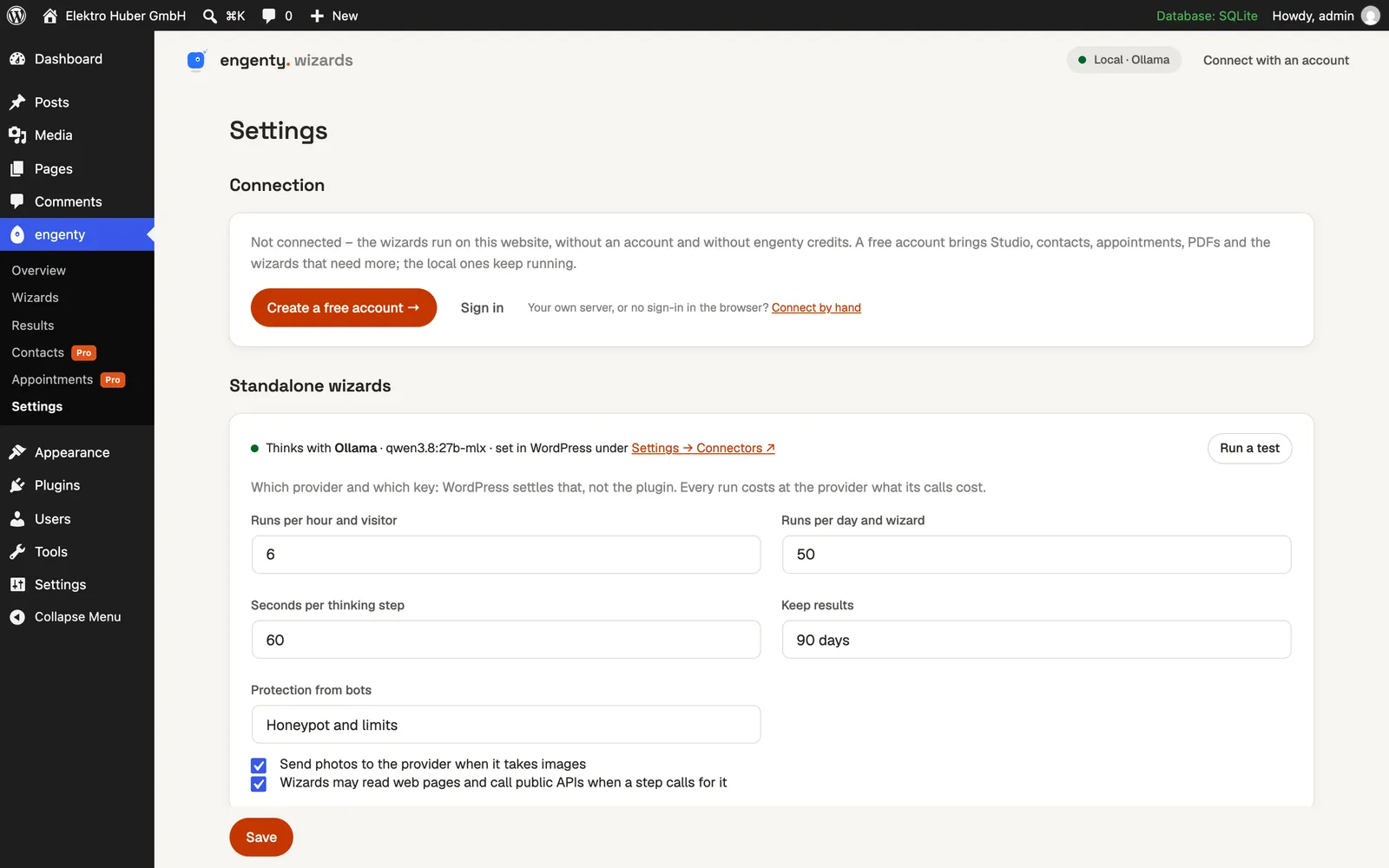The height and width of the screenshot is (868, 1389).
Task: Focus Runs per day and wizard field
Action: (x=1037, y=555)
